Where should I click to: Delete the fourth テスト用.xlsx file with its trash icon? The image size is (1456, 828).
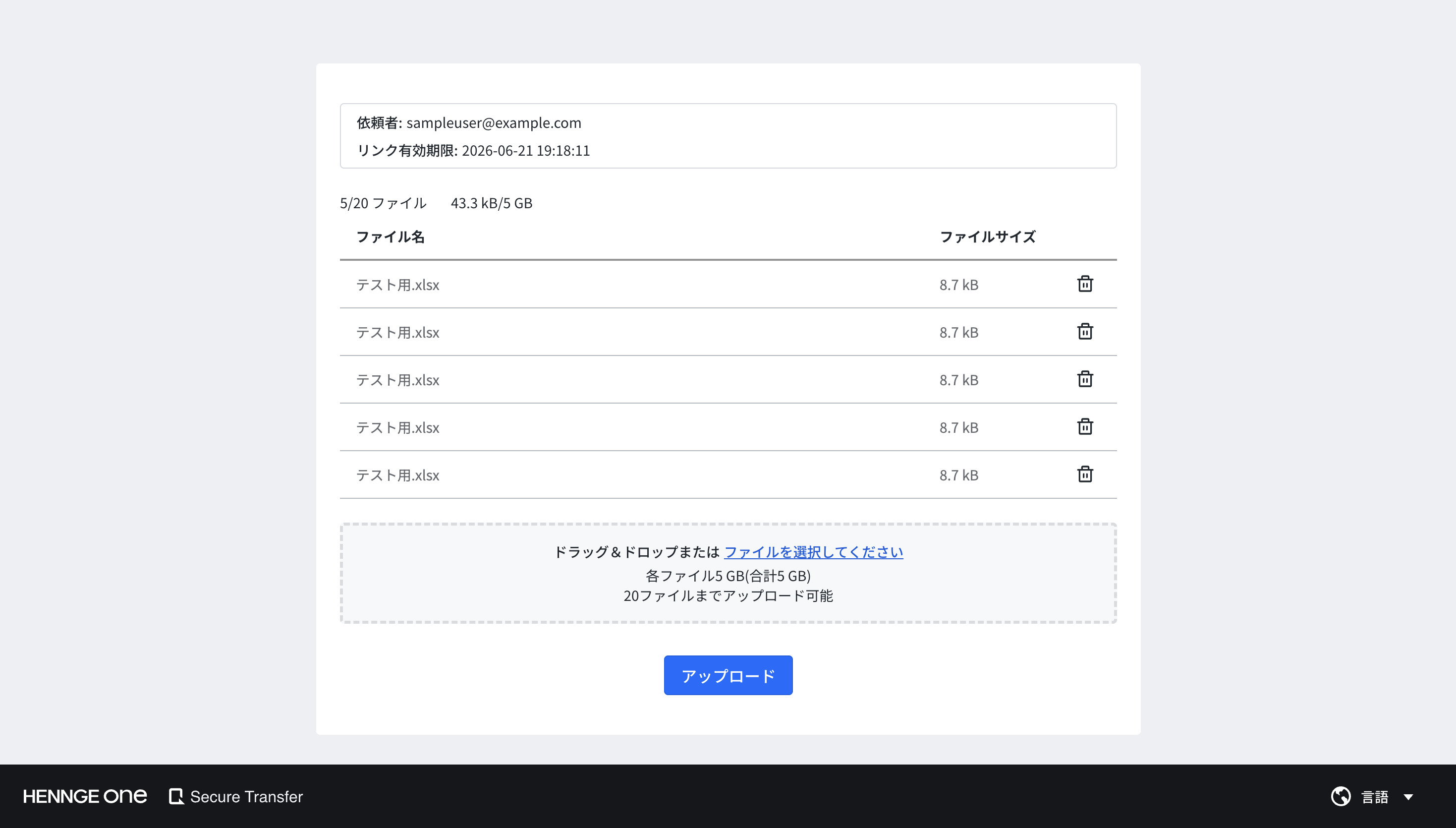[1085, 426]
